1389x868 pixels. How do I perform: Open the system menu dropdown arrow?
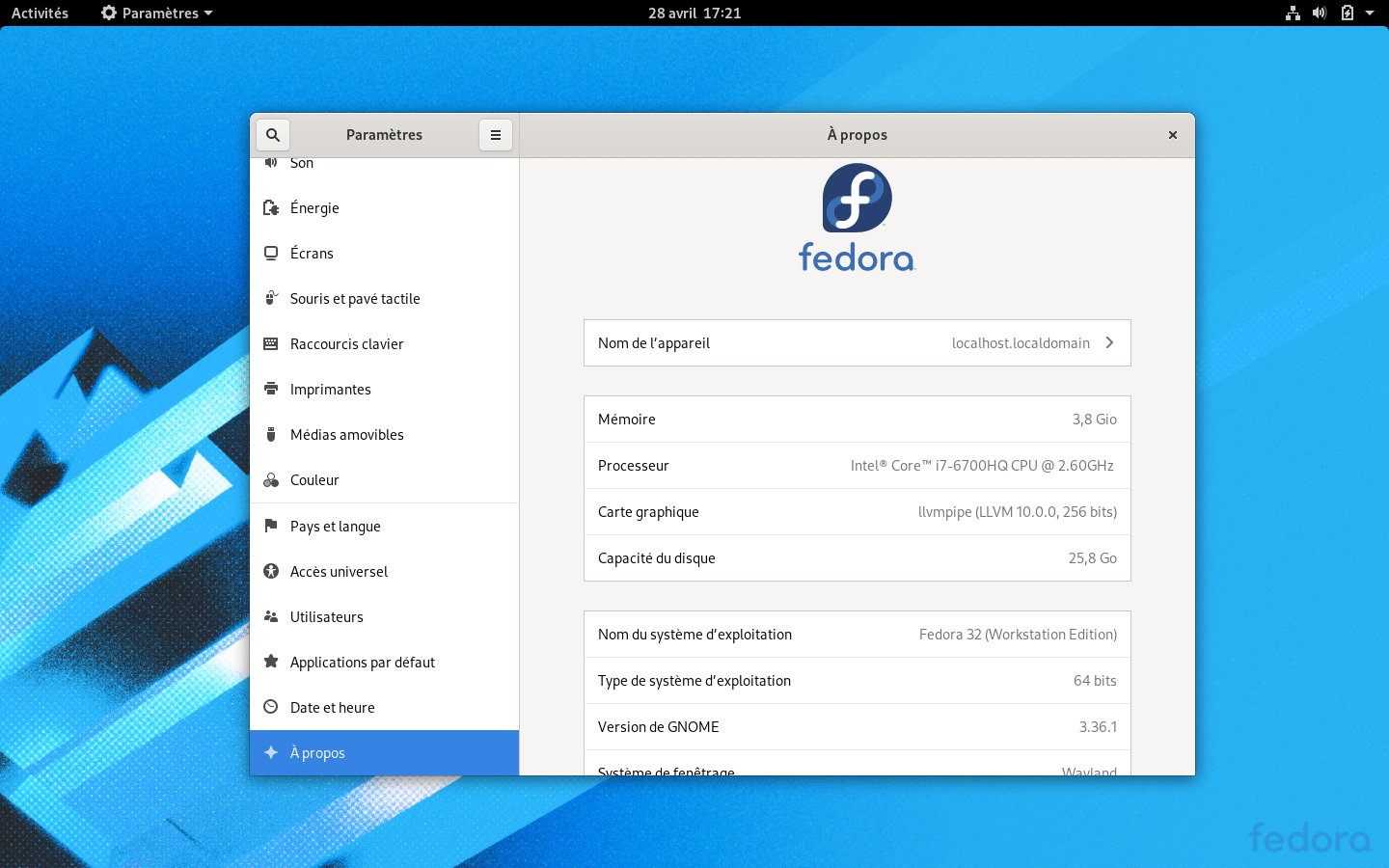click(x=1370, y=14)
